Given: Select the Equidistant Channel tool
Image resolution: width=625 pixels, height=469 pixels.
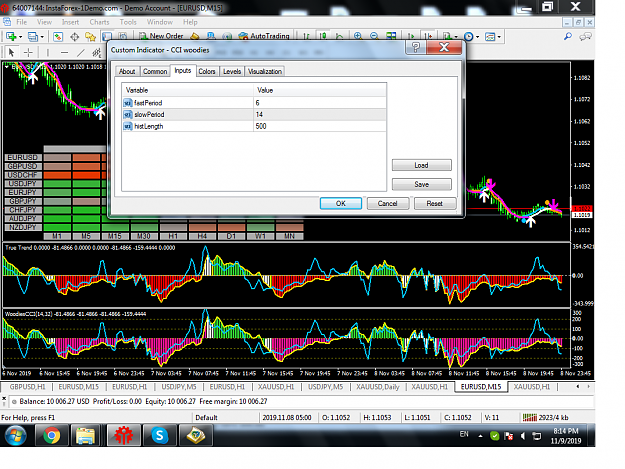Looking at the screenshot, I should pyautogui.click(x=96, y=52).
